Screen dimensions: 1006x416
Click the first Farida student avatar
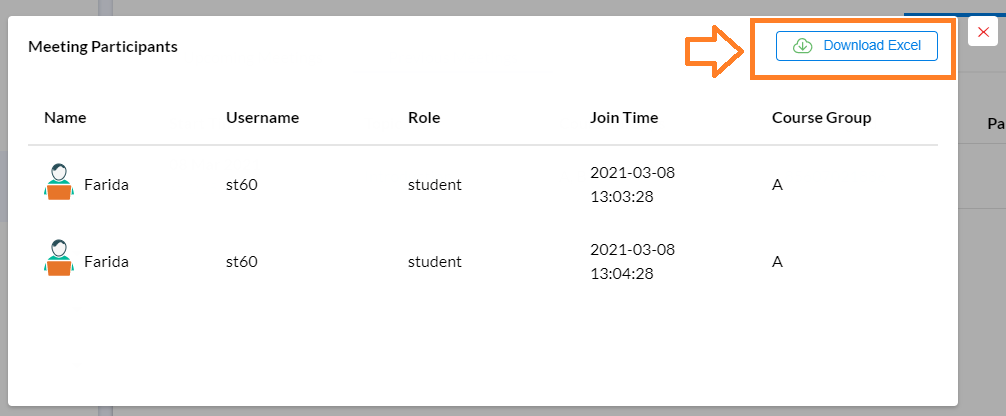coord(58,182)
